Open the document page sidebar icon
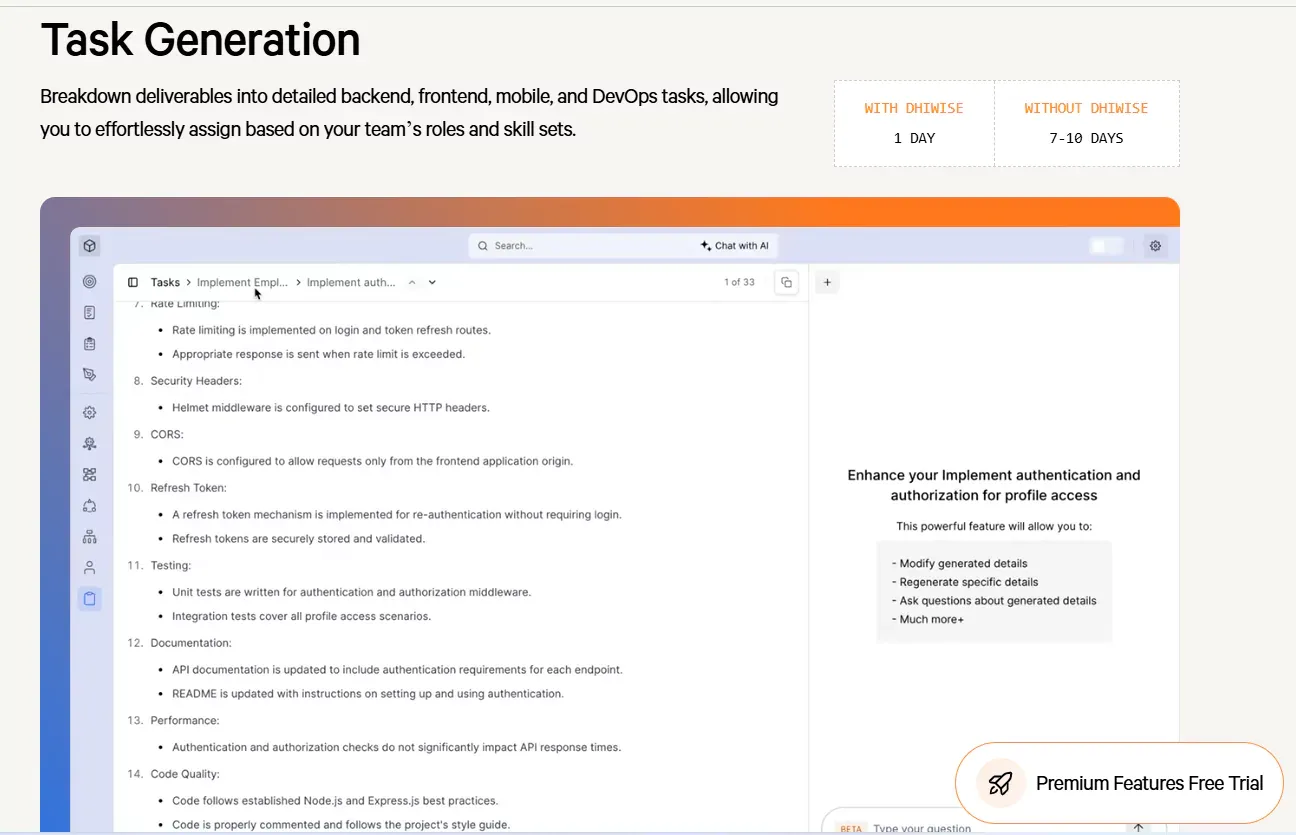The image size is (1296, 835). coord(90,313)
